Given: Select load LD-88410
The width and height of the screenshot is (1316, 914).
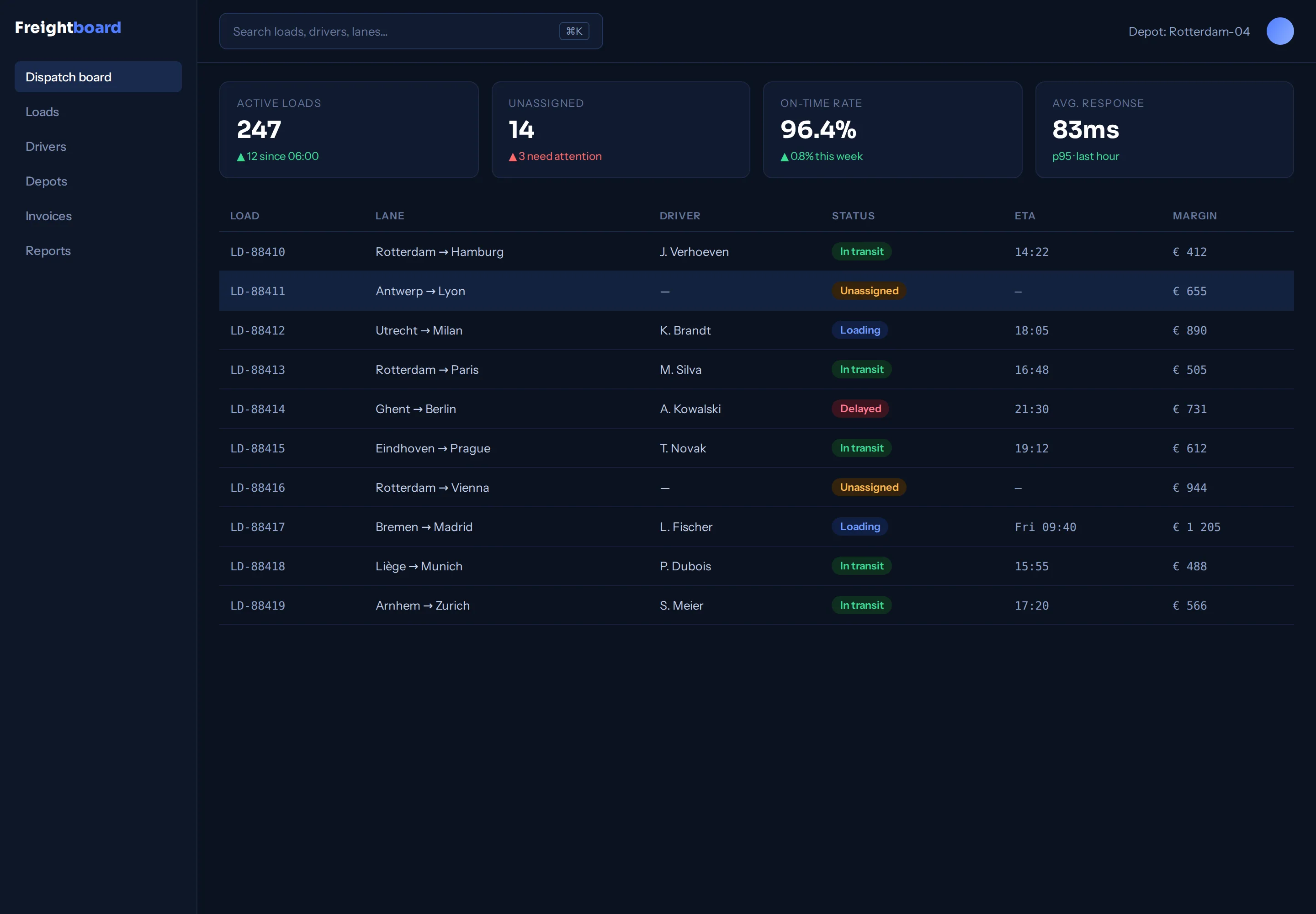Looking at the screenshot, I should pyautogui.click(x=258, y=252).
